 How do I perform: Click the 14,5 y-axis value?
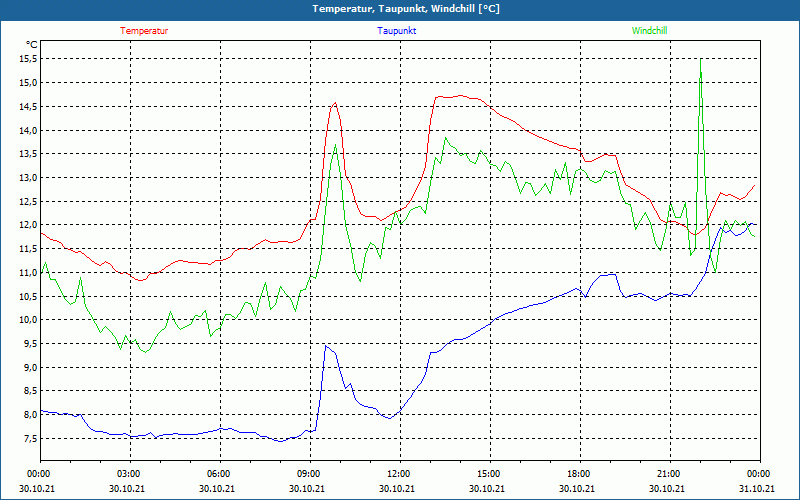click(29, 107)
